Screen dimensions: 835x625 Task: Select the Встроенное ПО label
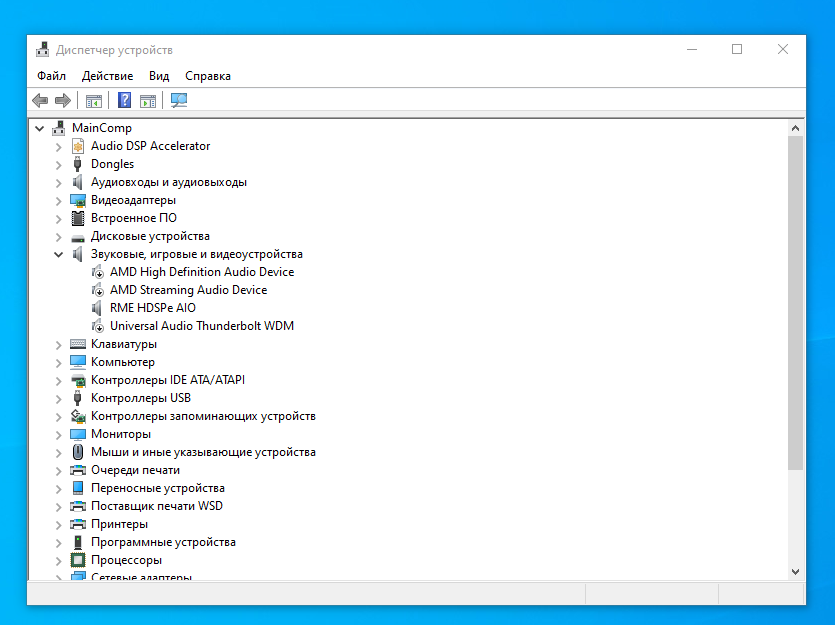134,218
